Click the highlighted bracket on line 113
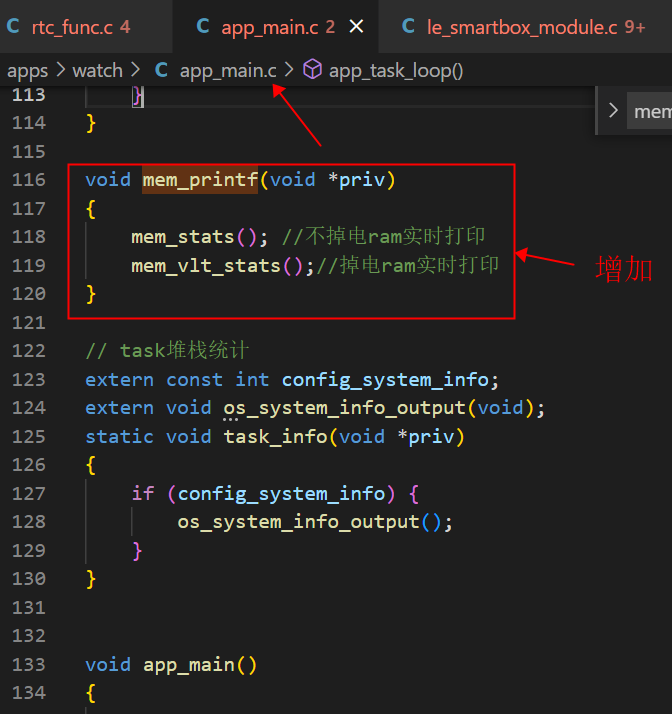Image resolution: width=672 pixels, height=714 pixels. pos(138,97)
